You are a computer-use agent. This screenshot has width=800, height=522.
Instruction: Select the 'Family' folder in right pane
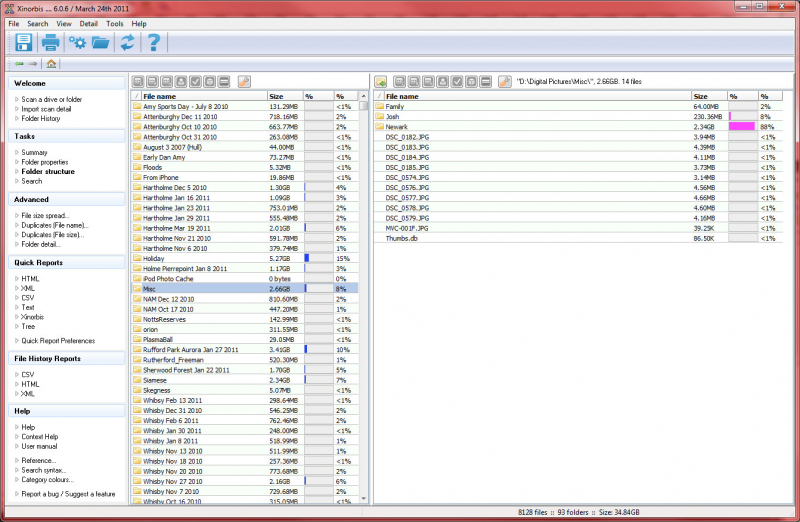pyautogui.click(x=579, y=107)
